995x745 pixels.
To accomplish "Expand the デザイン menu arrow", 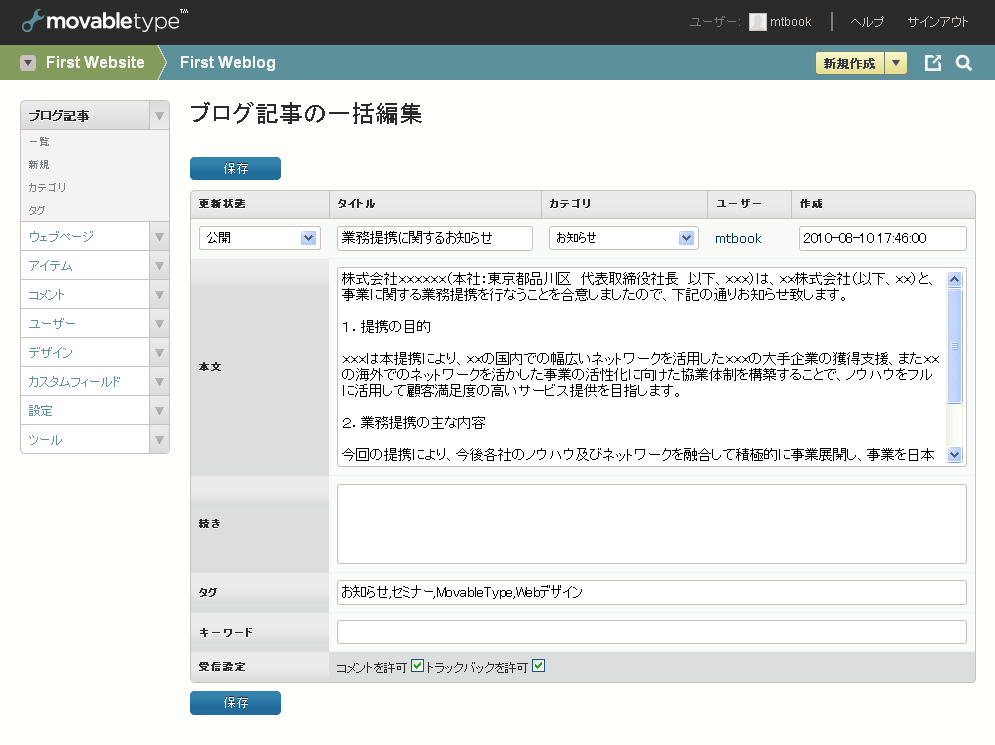I will (x=159, y=353).
